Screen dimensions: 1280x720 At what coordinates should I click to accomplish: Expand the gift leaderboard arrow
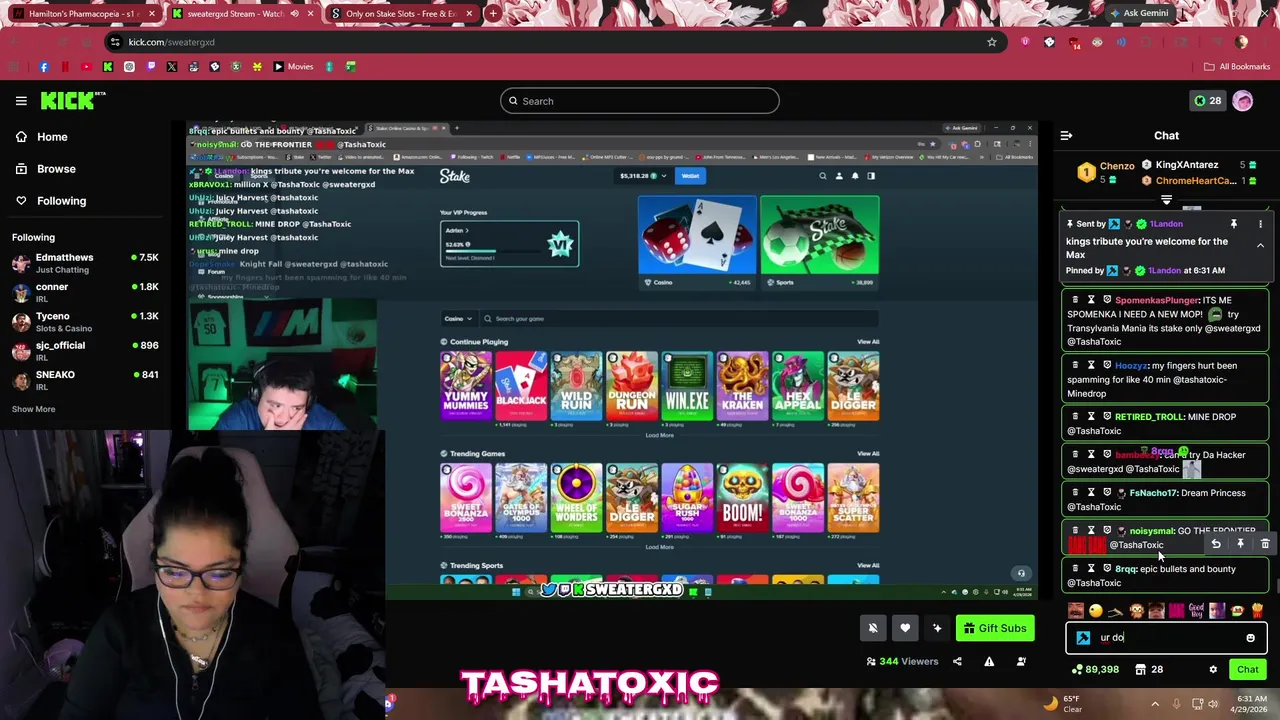pos(1167,200)
